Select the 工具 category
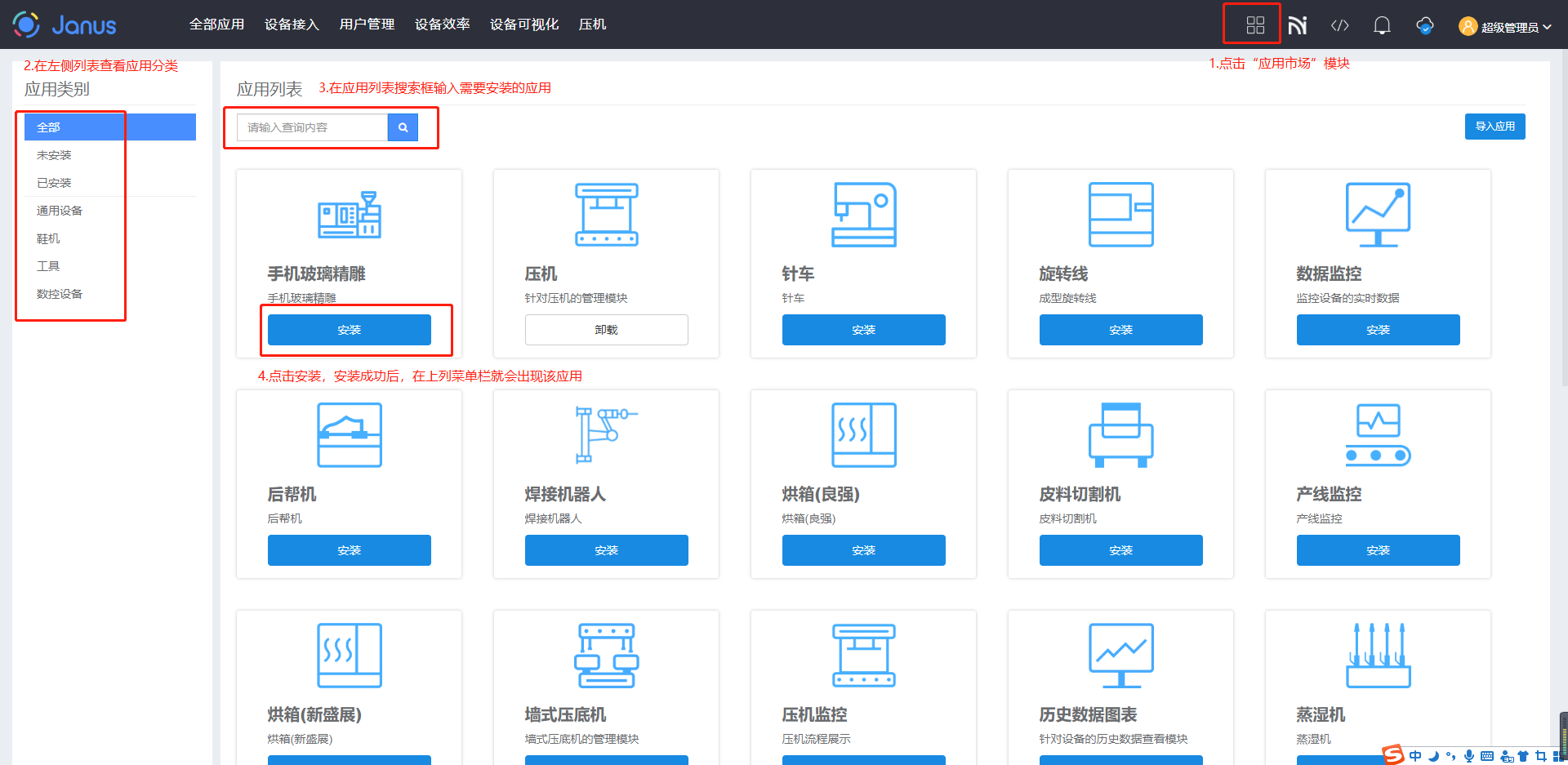This screenshot has width=1568, height=765. click(x=110, y=266)
